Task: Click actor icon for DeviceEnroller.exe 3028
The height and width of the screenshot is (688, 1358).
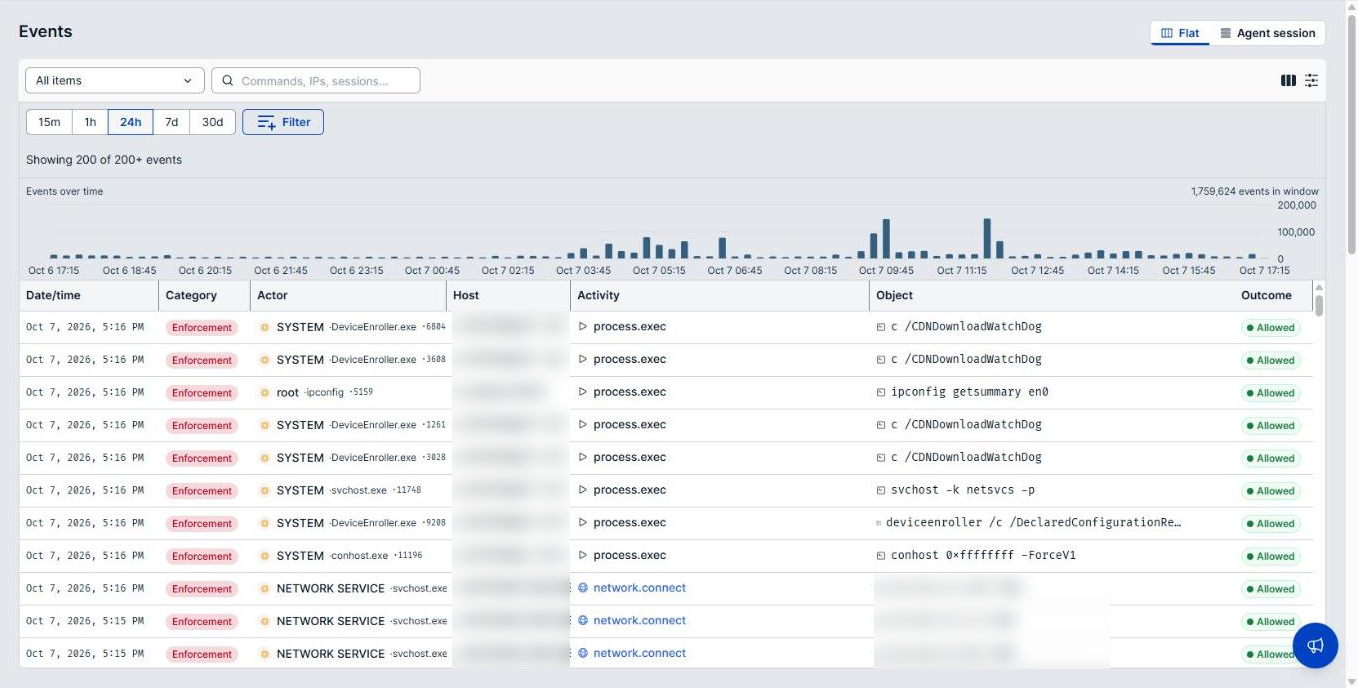Action: click(x=265, y=458)
